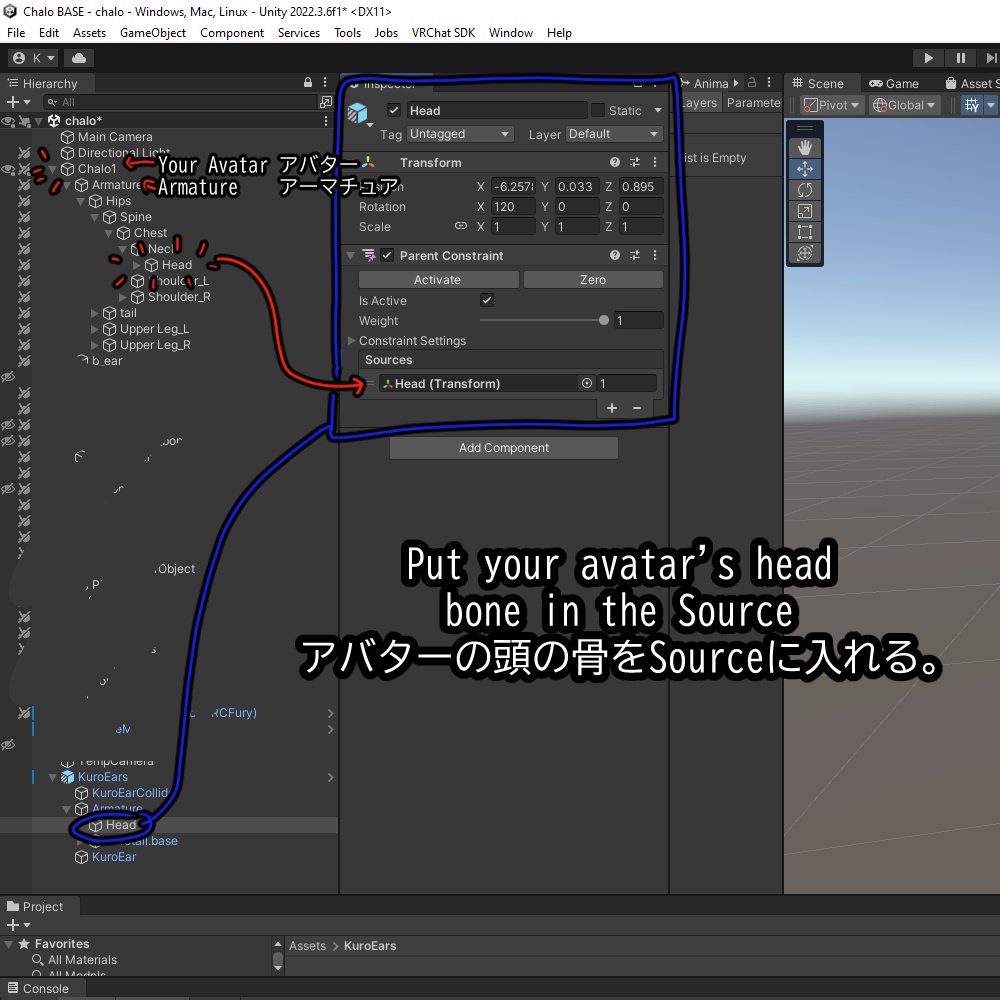Toggle the Hierarchy panel lock icon
The width and height of the screenshot is (1000, 1000).
tap(308, 82)
